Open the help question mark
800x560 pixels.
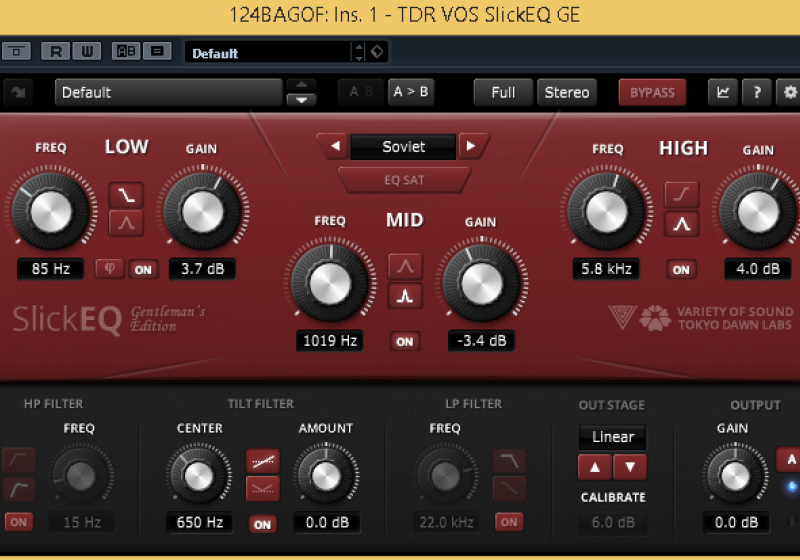(x=757, y=92)
